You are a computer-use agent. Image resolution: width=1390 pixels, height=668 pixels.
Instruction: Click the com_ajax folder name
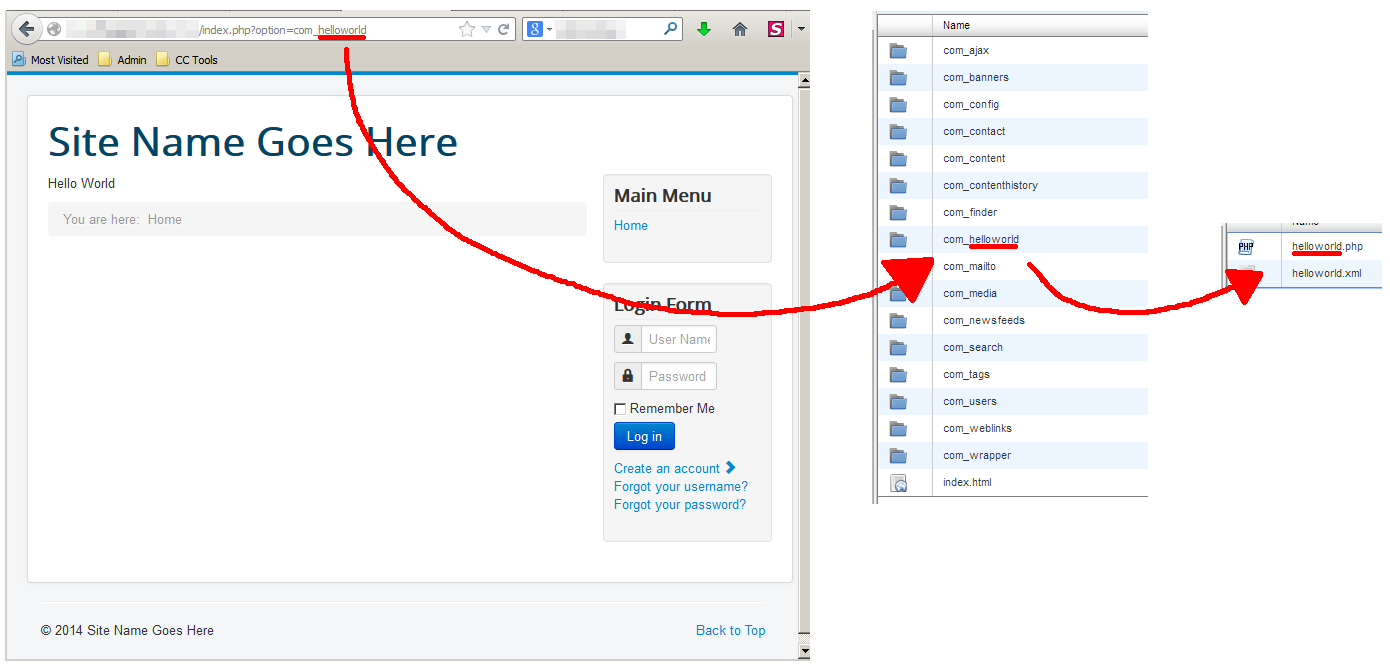click(x=966, y=50)
